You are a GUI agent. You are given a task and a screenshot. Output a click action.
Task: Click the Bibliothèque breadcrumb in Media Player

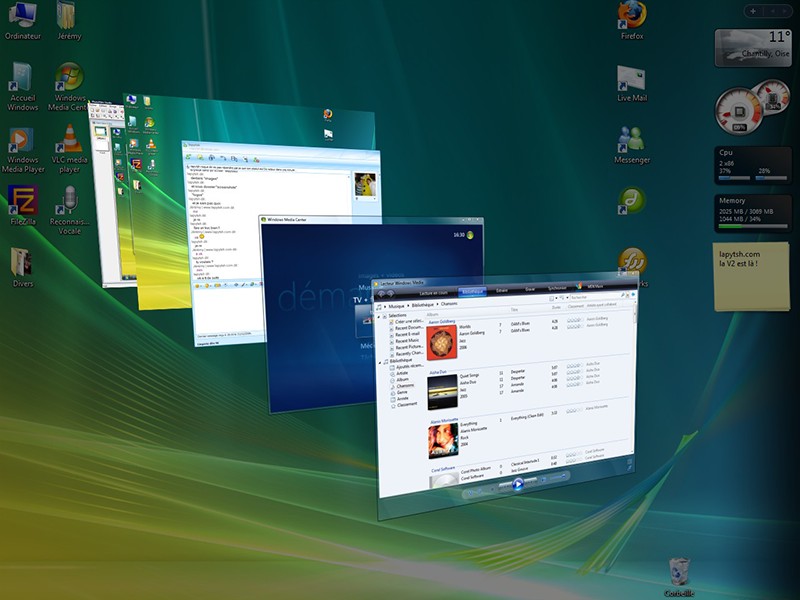(x=422, y=305)
